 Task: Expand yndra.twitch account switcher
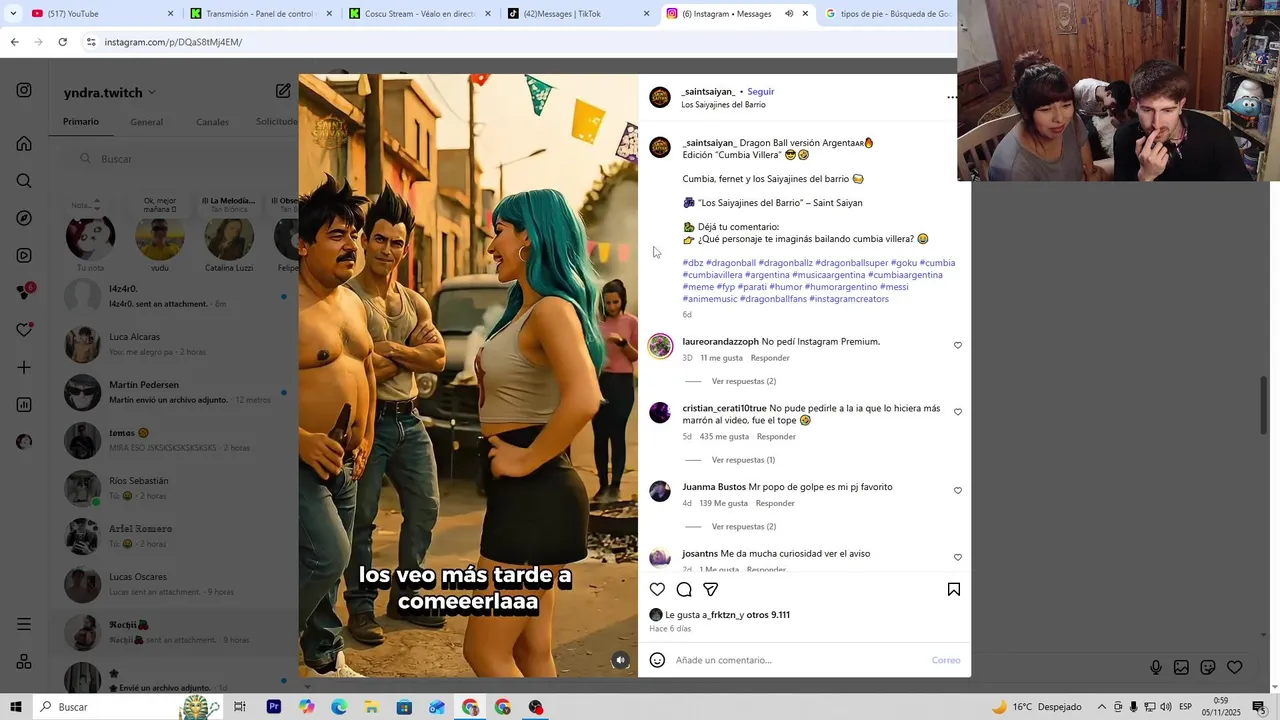[152, 93]
